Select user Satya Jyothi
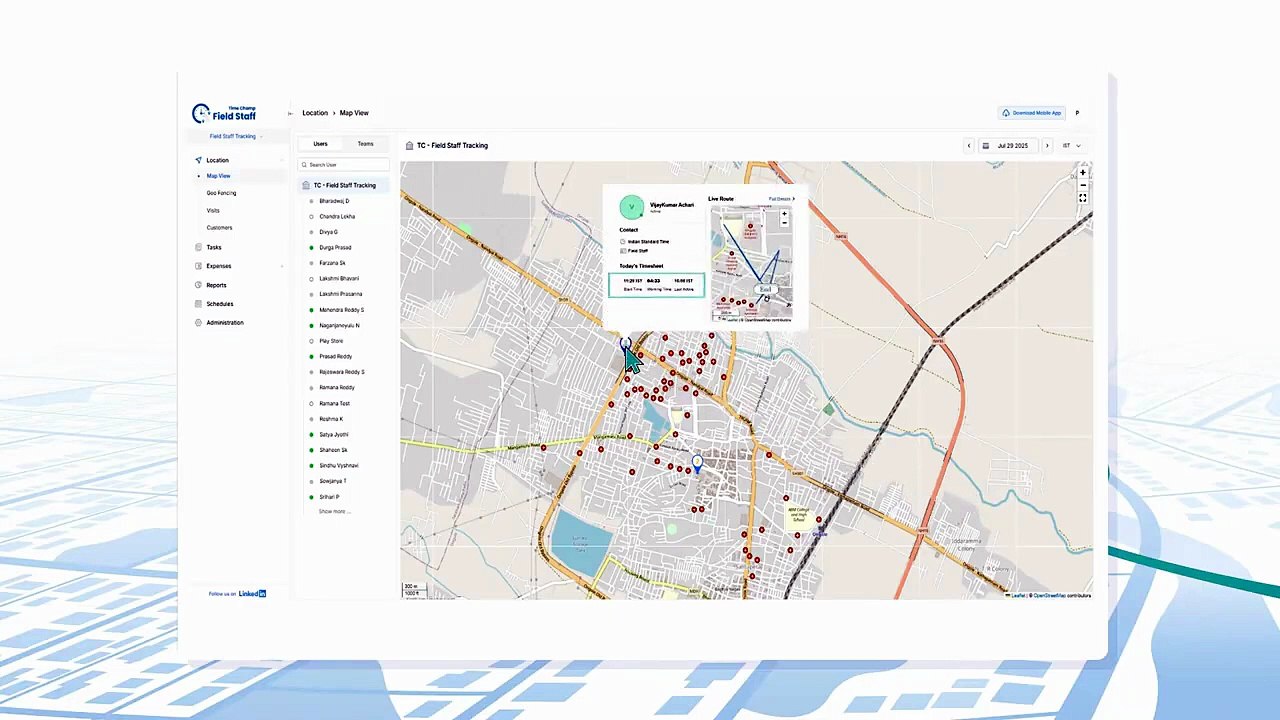The width and height of the screenshot is (1280, 720). [x=334, y=434]
